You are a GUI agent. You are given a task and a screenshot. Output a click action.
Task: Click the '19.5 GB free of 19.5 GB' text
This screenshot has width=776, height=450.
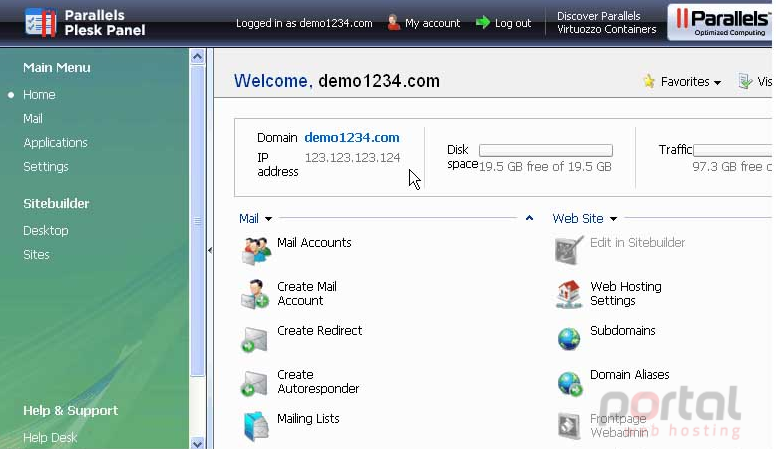click(x=545, y=167)
